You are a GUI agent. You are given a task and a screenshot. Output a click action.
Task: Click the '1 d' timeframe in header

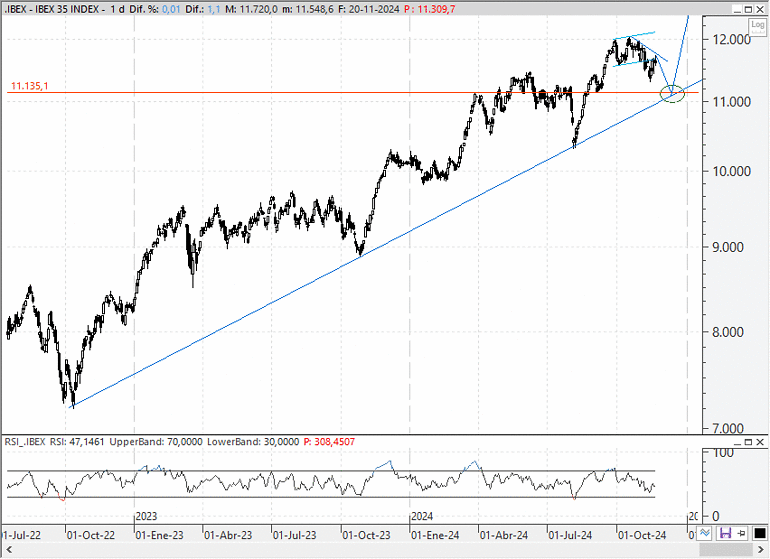tap(117, 9)
